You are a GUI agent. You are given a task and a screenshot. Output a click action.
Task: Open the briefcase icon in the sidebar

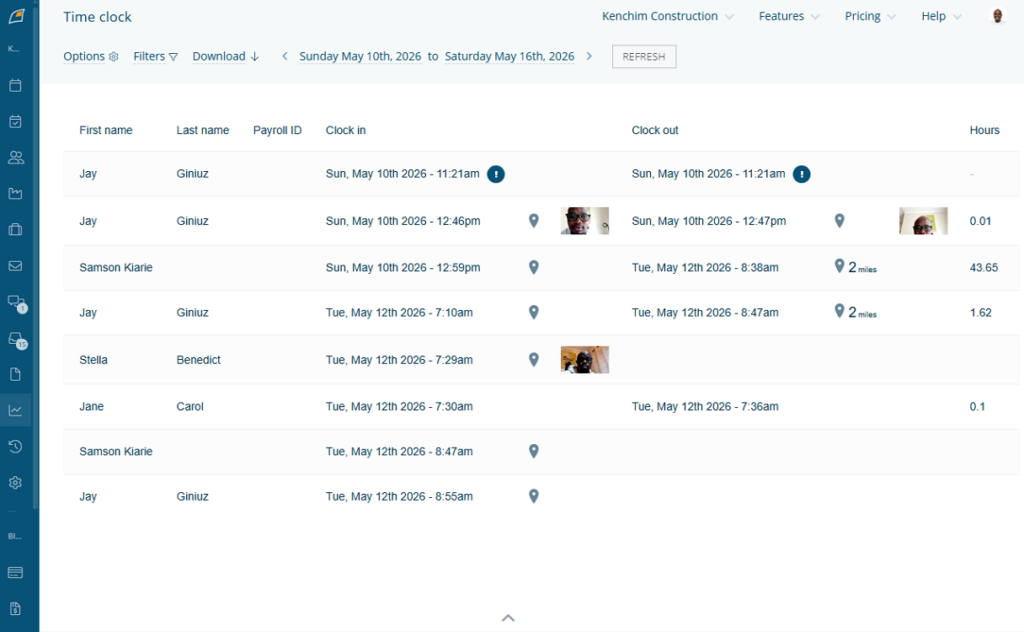[x=16, y=230]
